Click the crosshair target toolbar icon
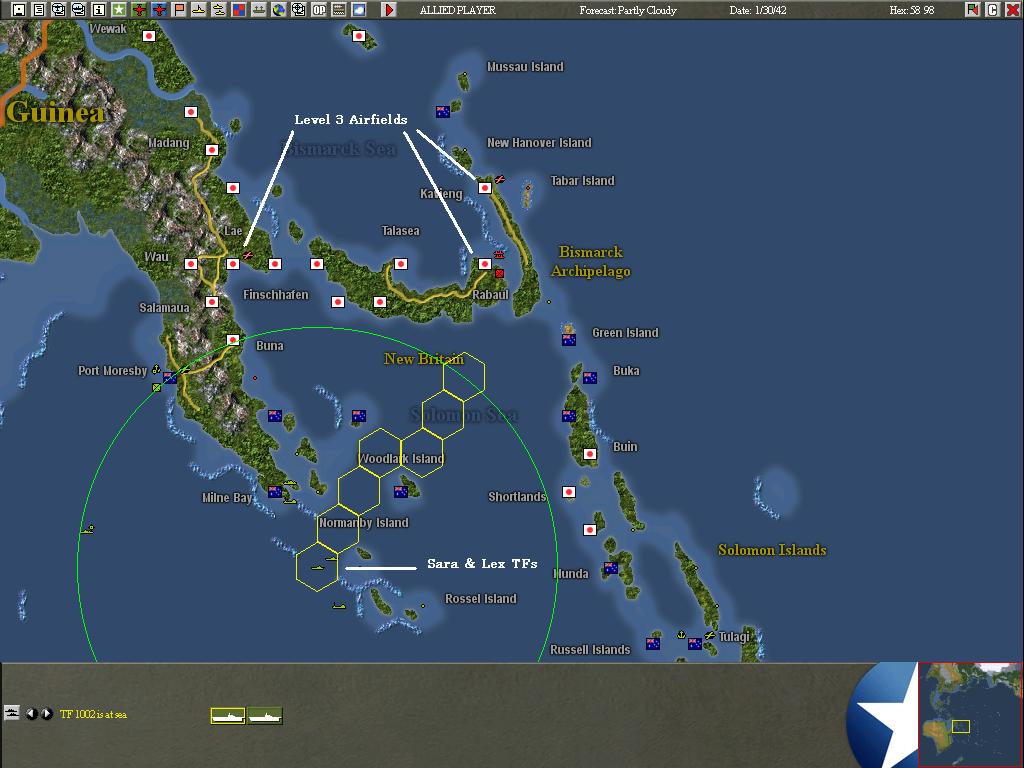Screen dimensions: 1024x768 coord(298,10)
